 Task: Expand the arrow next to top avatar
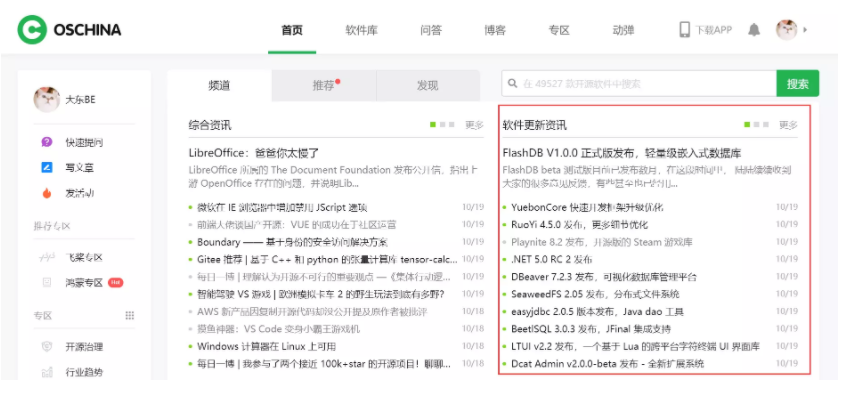pos(805,30)
